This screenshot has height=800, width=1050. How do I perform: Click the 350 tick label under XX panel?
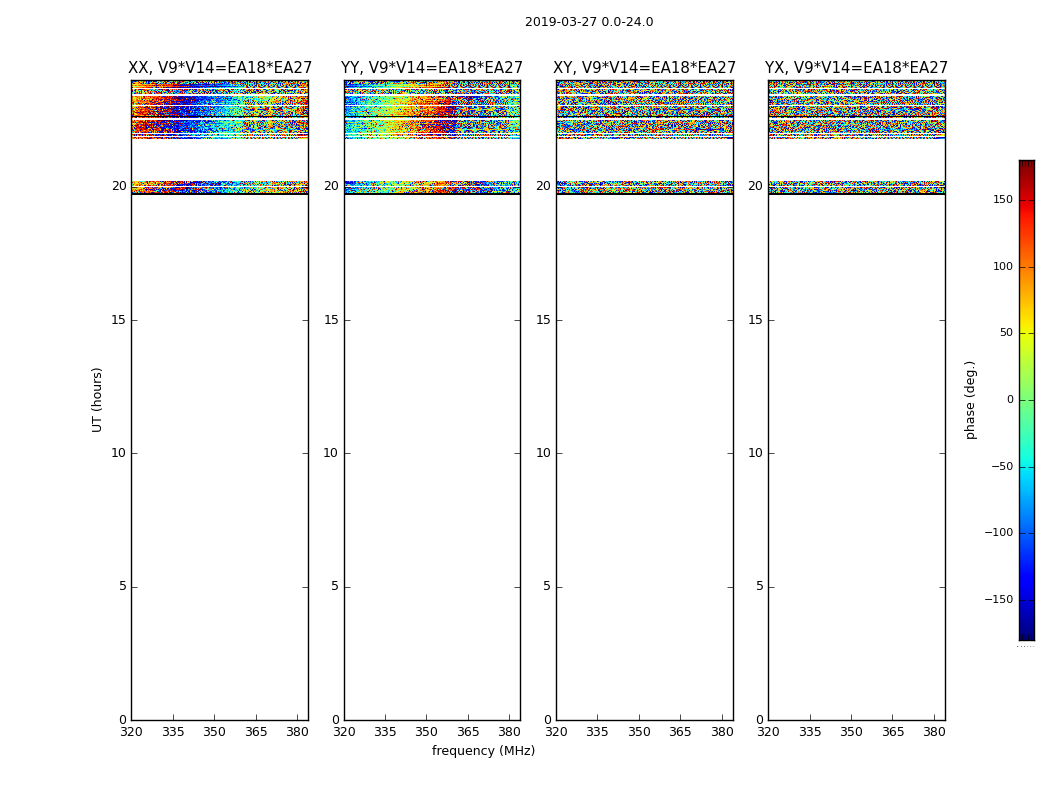(214, 732)
